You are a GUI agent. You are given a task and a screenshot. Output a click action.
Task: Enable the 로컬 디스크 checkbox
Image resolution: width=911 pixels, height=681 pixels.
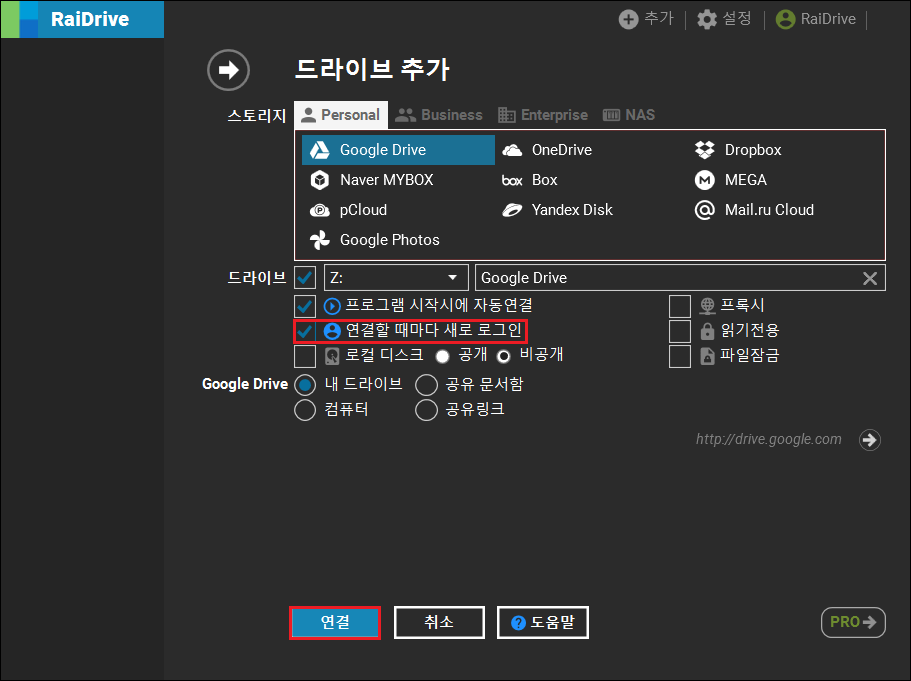tap(305, 356)
